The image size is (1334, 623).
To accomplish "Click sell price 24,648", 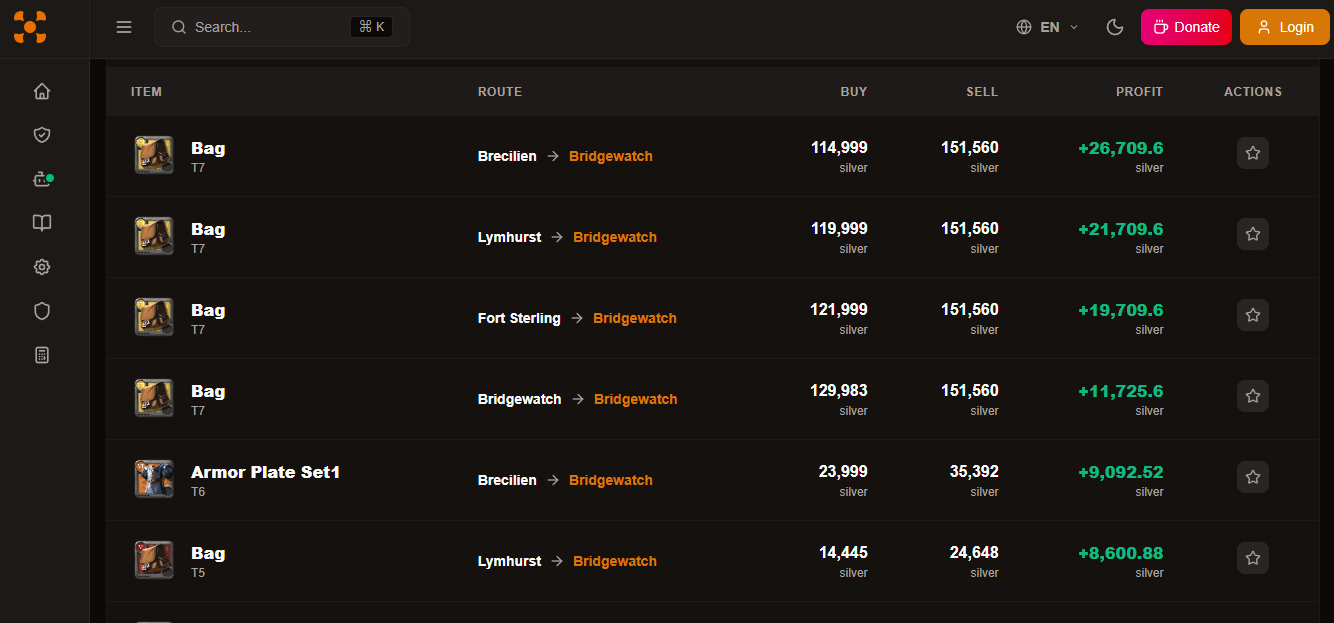I will [974, 553].
